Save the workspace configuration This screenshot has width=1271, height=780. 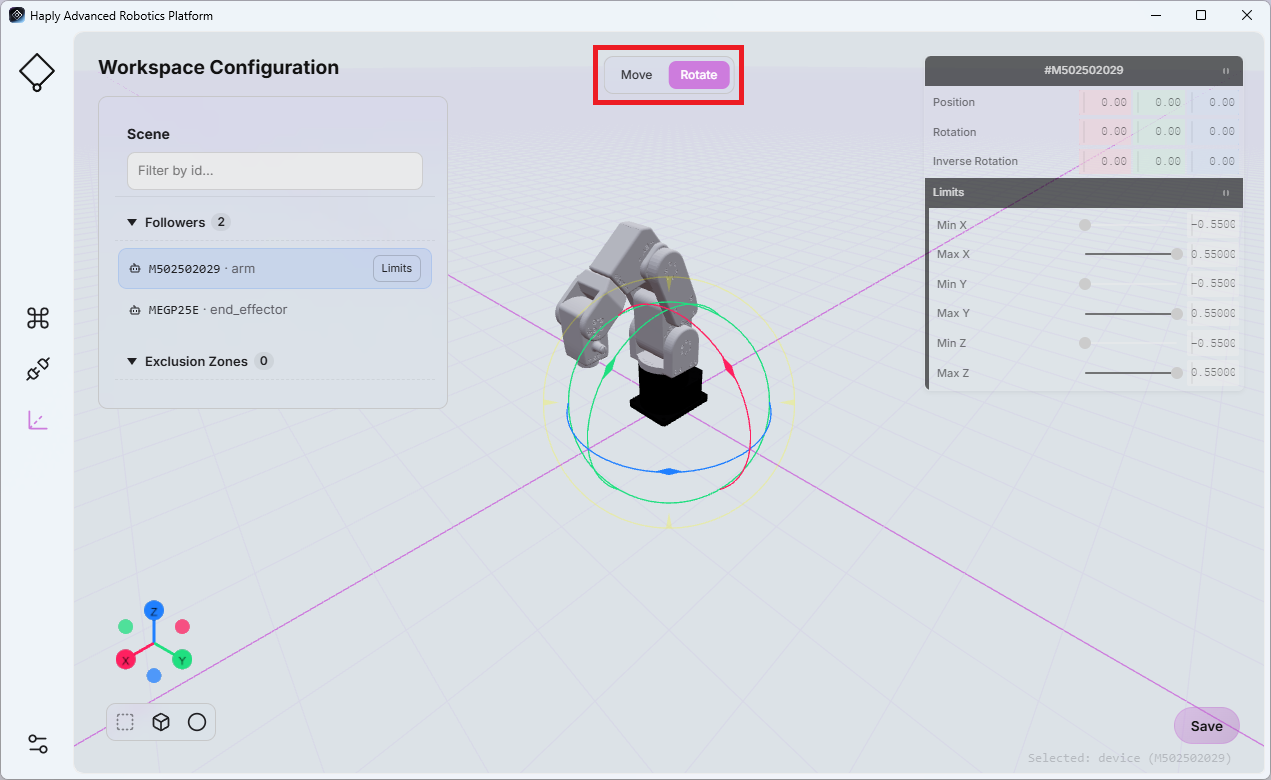1206,726
